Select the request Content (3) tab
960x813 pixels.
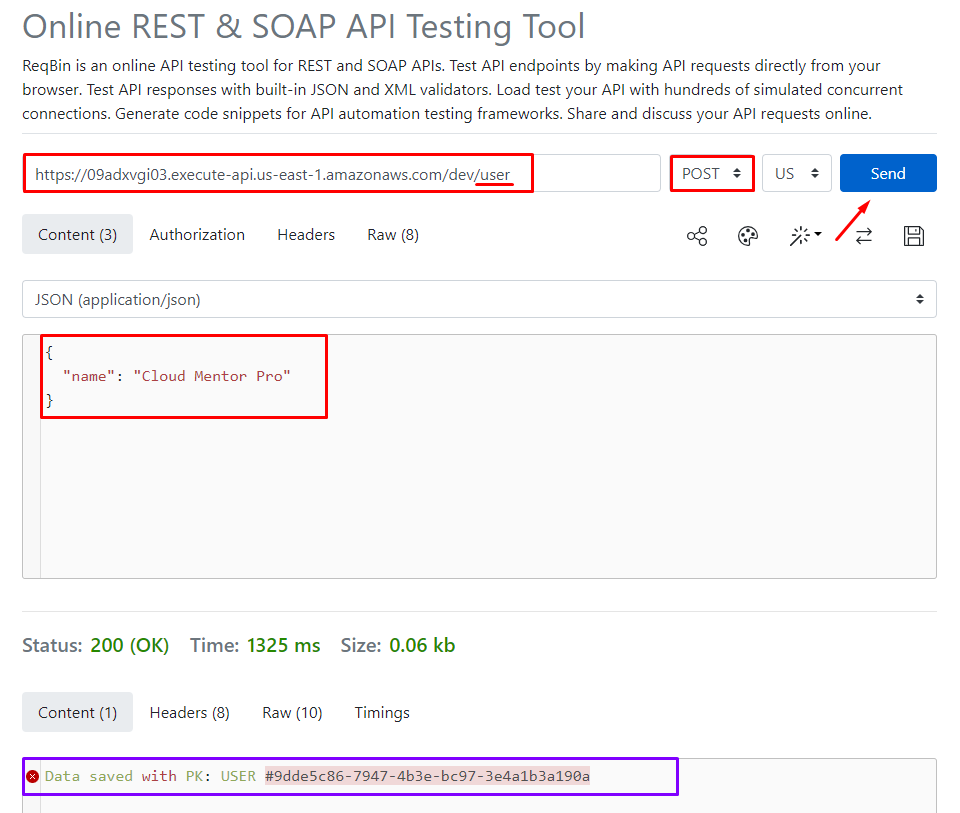click(x=77, y=235)
